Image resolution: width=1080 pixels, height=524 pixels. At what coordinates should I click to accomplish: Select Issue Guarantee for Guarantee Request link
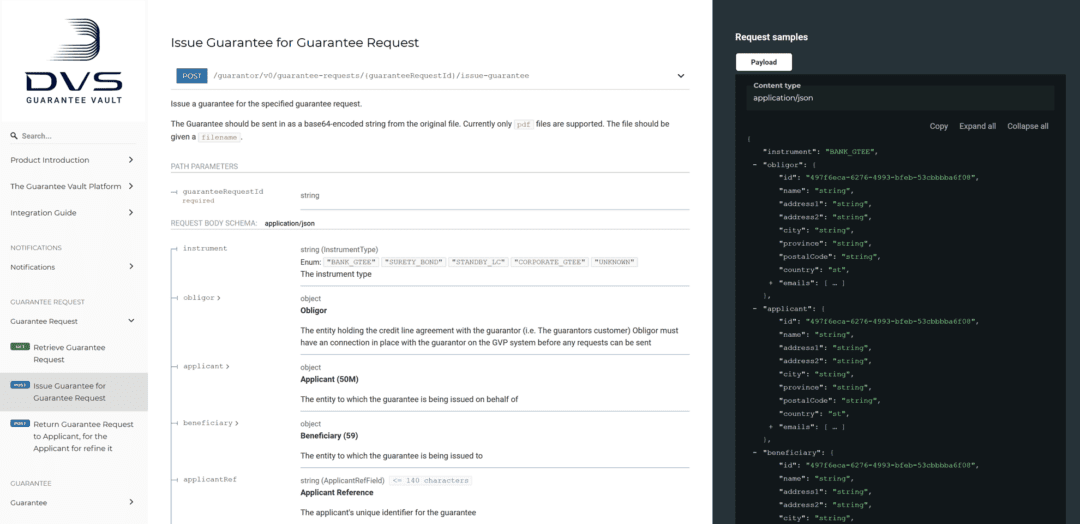[x=70, y=392]
